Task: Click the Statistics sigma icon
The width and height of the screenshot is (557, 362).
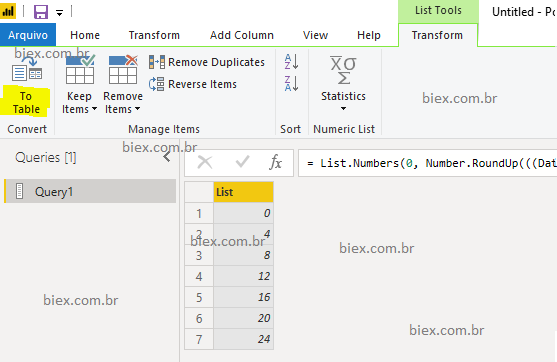Action: [343, 70]
